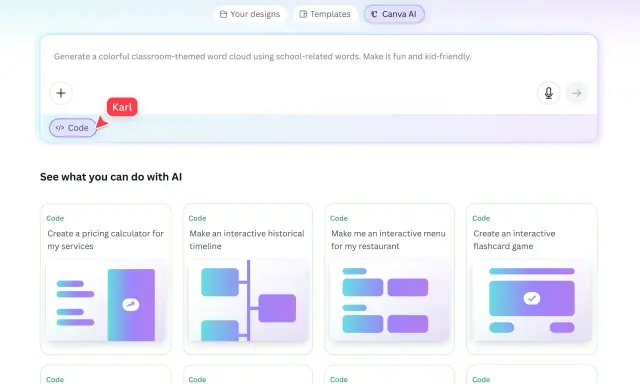Click the Templates layout icon
640x384 pixels.
303,14
